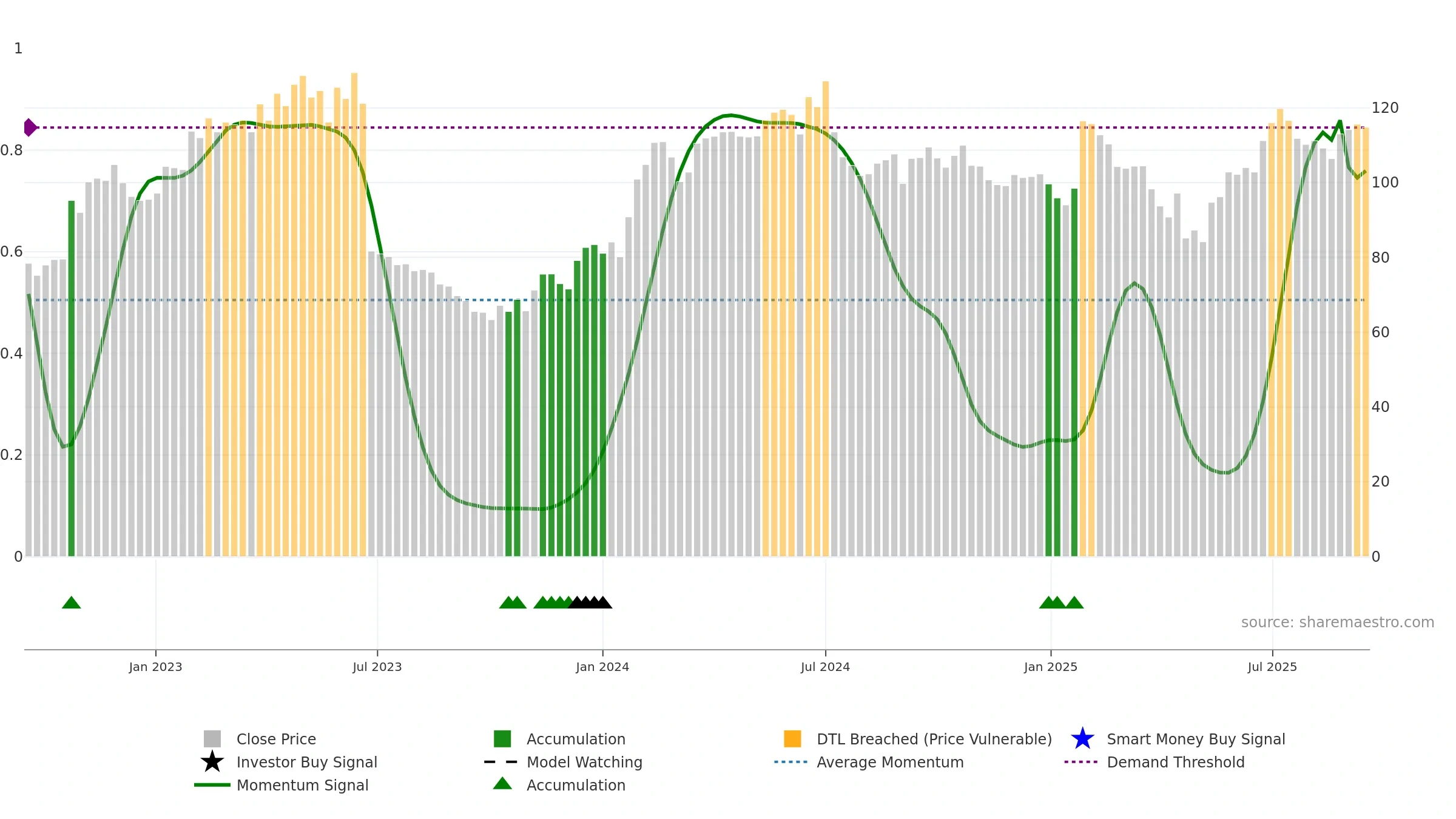This screenshot has height=819, width=1456.
Task: Click the green Accumulation square legend icon
Action: [x=502, y=739]
